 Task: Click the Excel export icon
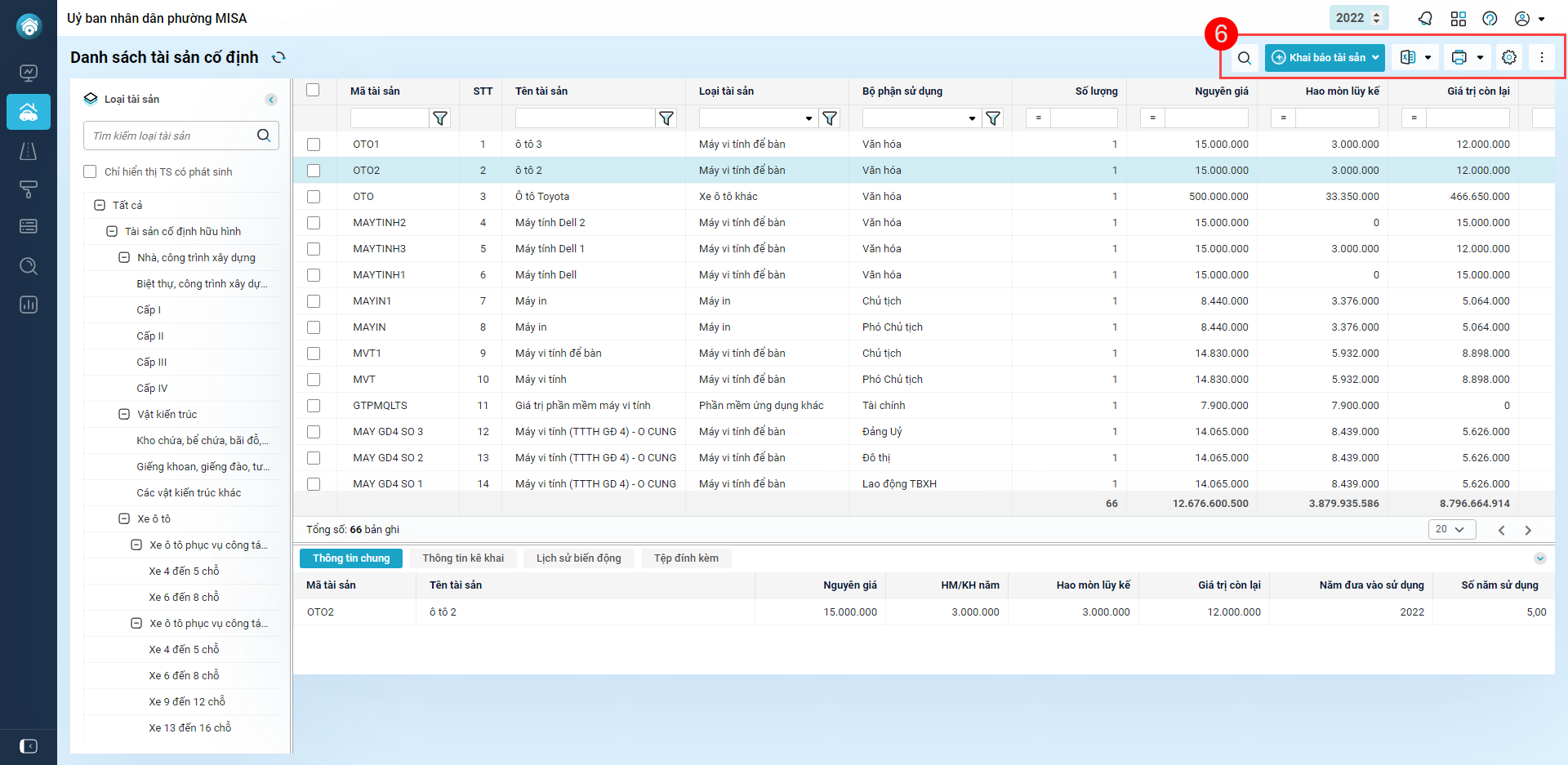tap(1408, 57)
